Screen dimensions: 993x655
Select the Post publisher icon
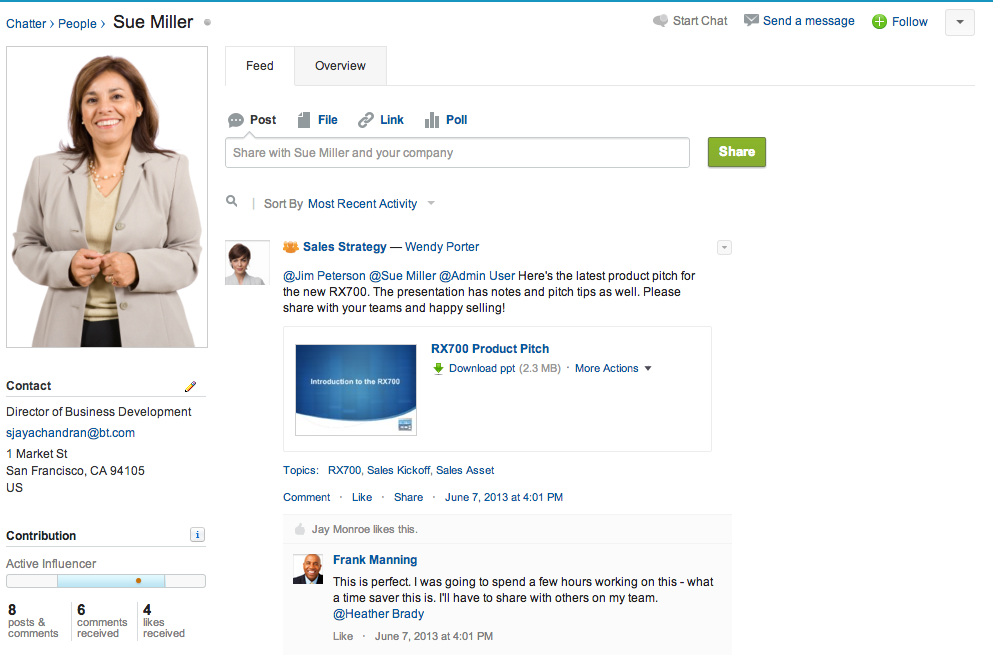click(236, 120)
